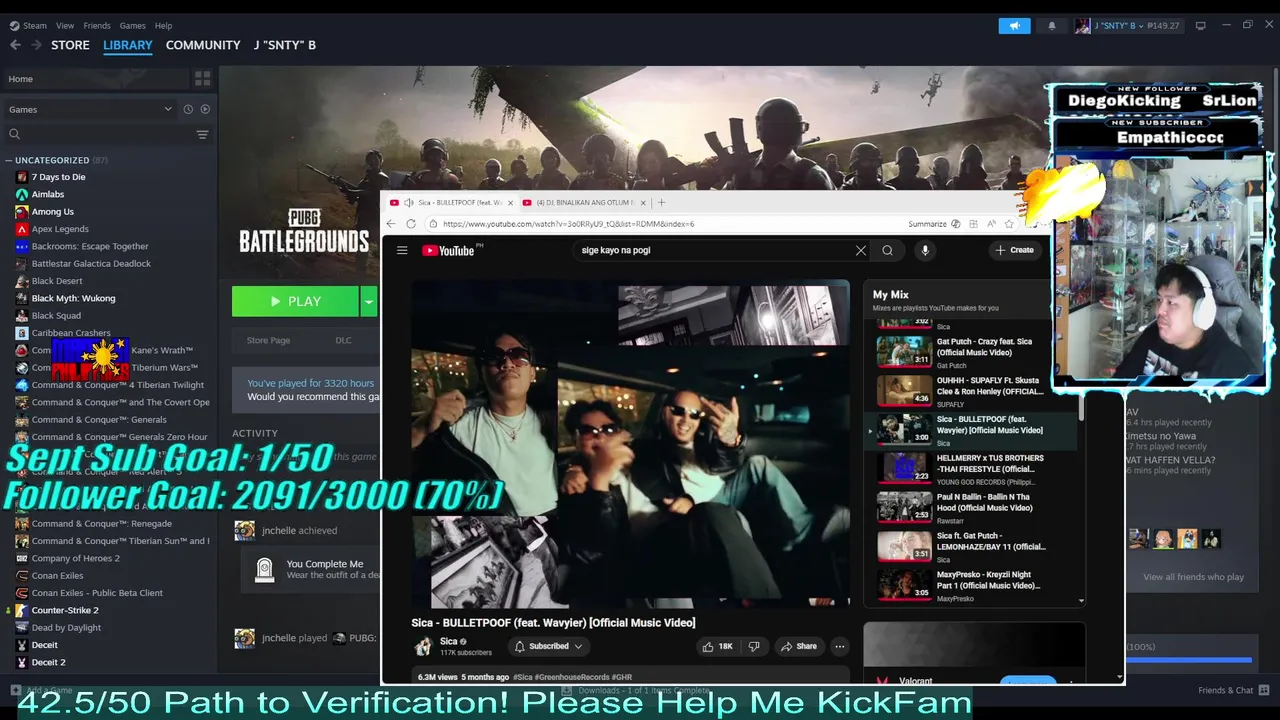Screen dimensions: 1280x720
Task: Open the Friends menu in Steam
Action: point(97,25)
